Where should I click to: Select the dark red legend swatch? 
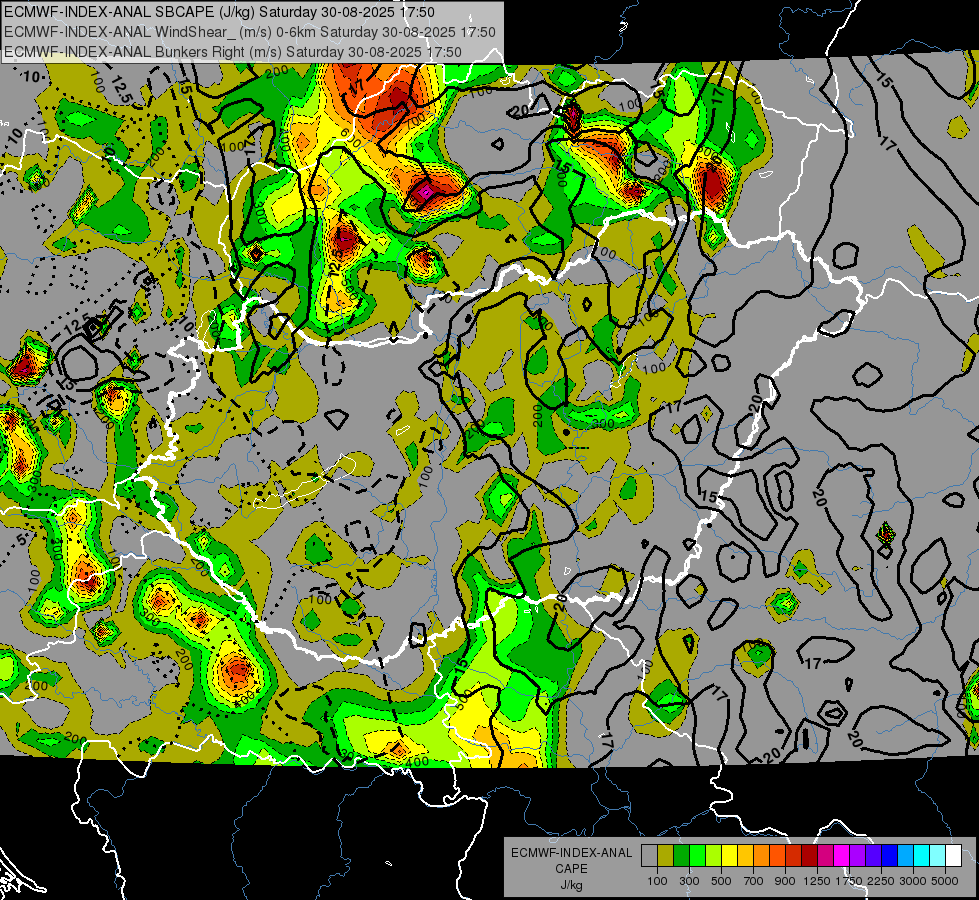pyautogui.click(x=809, y=855)
